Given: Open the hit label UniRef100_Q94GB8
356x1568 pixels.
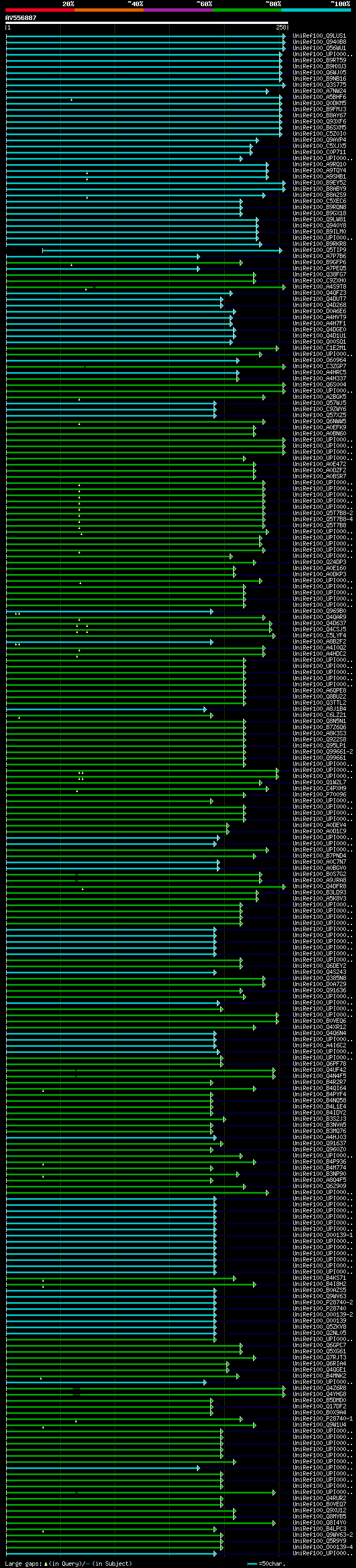Looking at the screenshot, I should (319, 42).
